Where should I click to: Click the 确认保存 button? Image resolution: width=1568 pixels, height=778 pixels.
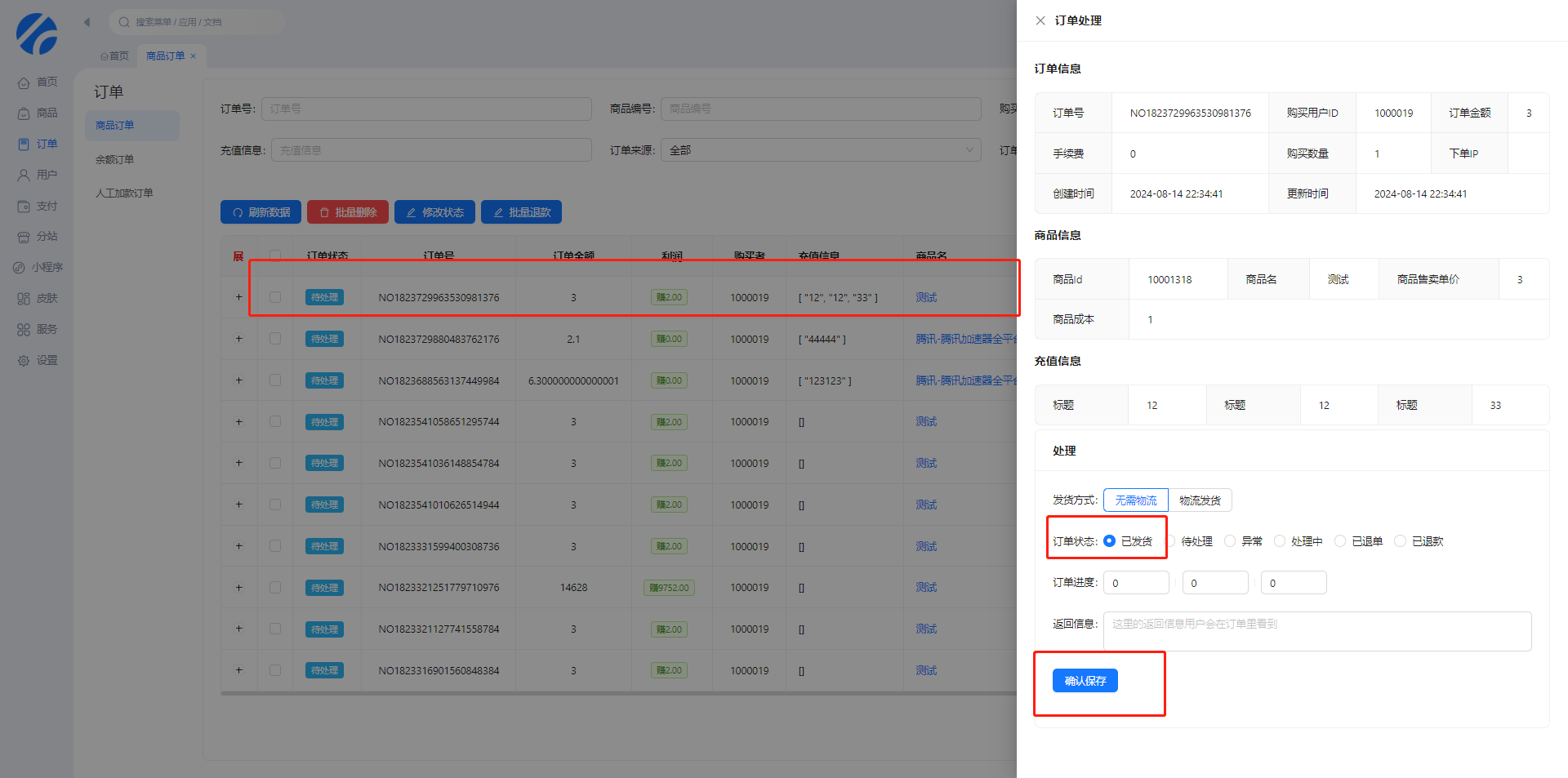(x=1085, y=681)
